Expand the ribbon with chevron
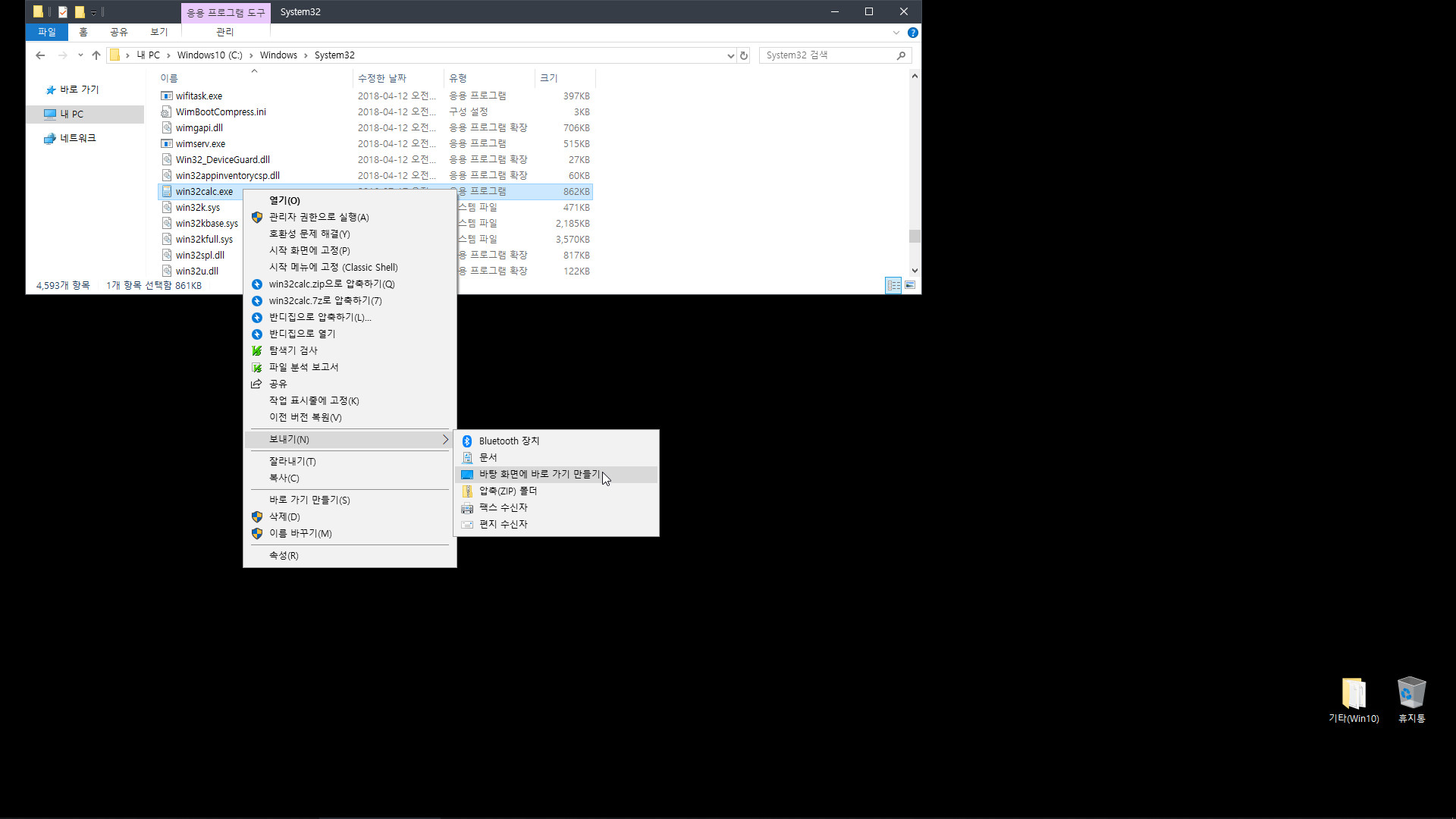This screenshot has width=1456, height=819. pos(896,33)
